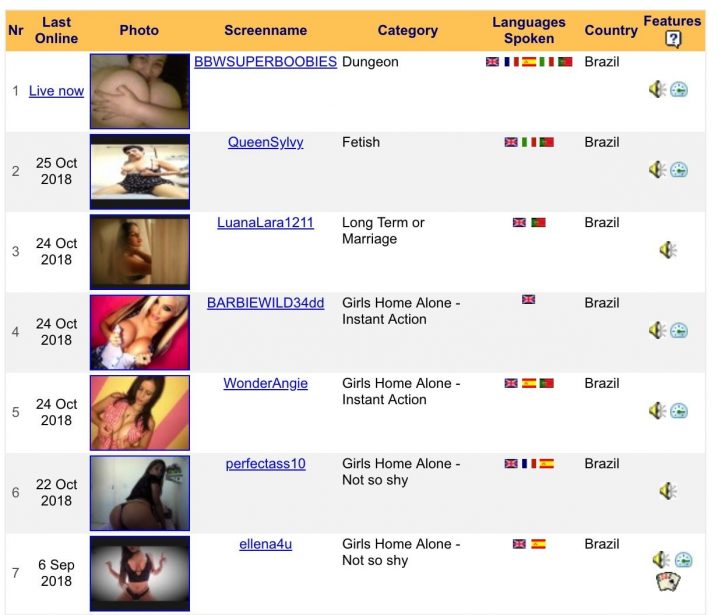Click the Long Term or Marriage category text
718x615 pixels.
click(x=383, y=231)
